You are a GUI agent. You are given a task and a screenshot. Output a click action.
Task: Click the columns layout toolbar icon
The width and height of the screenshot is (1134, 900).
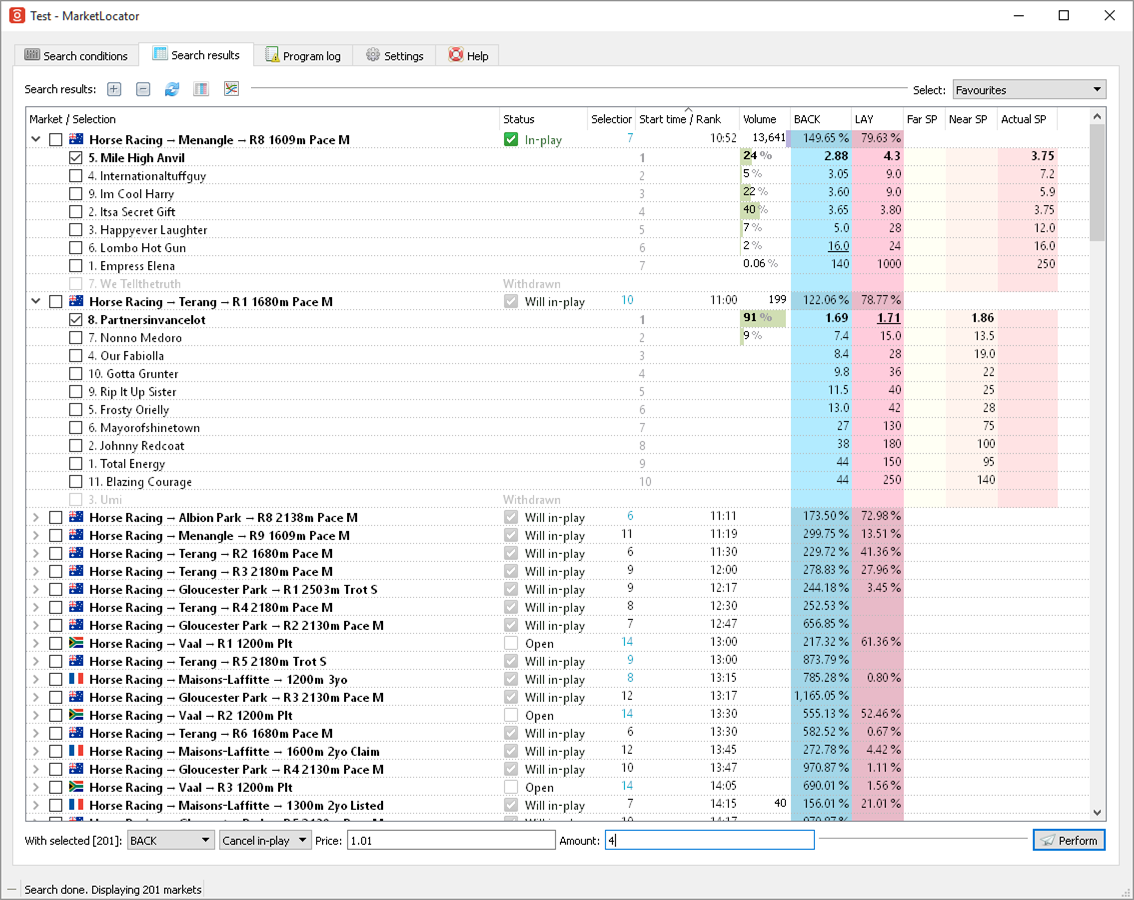(201, 89)
